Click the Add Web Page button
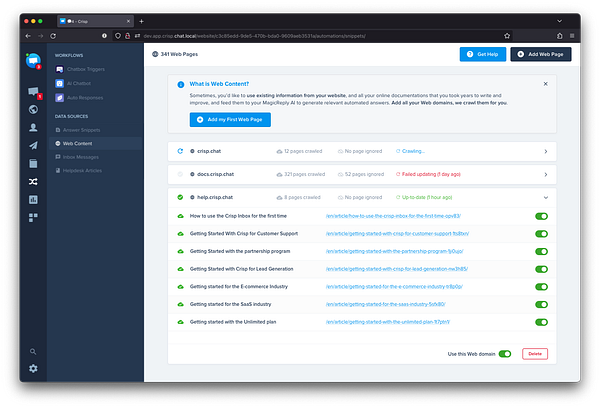The width and height of the screenshot is (600, 408). point(541,54)
